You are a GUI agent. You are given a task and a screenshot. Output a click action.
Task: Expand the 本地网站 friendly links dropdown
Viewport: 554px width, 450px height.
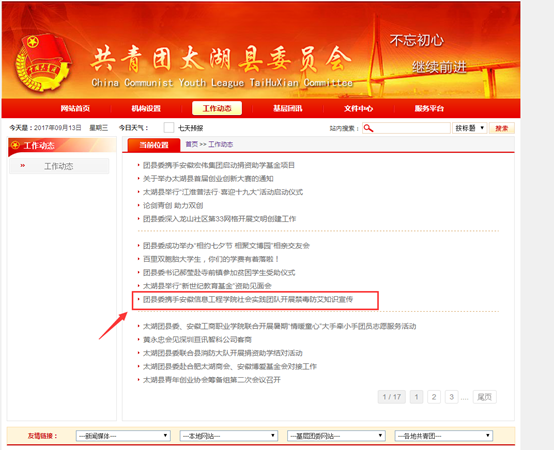click(x=229, y=436)
